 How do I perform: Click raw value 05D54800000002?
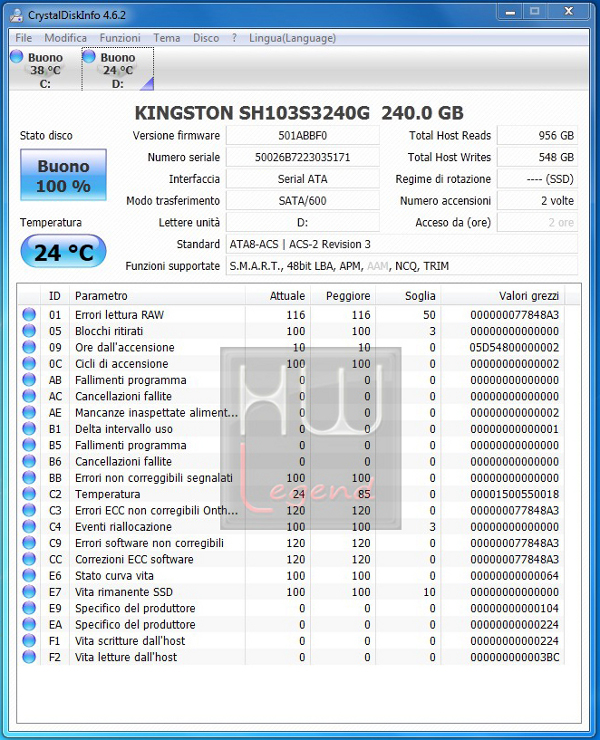(515, 347)
